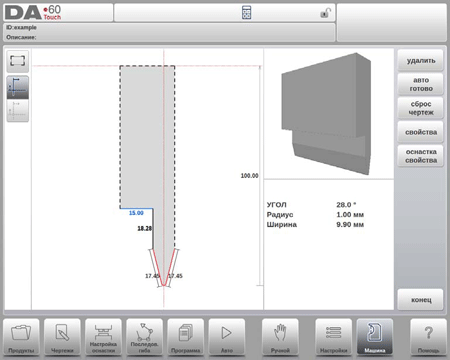The height and width of the screenshot is (360, 450).
Task: Open the Чертежи drawing tab
Action: tap(62, 337)
